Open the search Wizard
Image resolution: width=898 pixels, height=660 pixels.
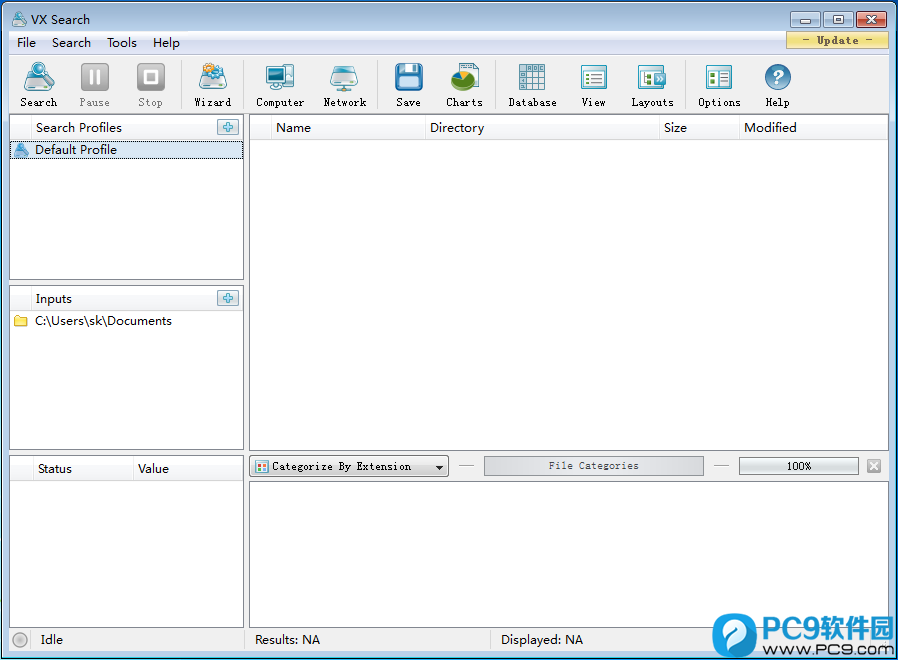213,85
